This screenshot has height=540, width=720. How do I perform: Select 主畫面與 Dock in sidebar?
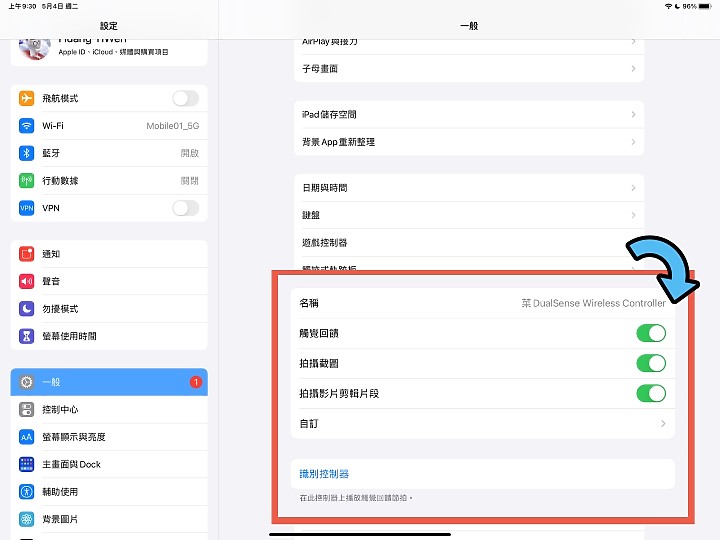[x=109, y=464]
